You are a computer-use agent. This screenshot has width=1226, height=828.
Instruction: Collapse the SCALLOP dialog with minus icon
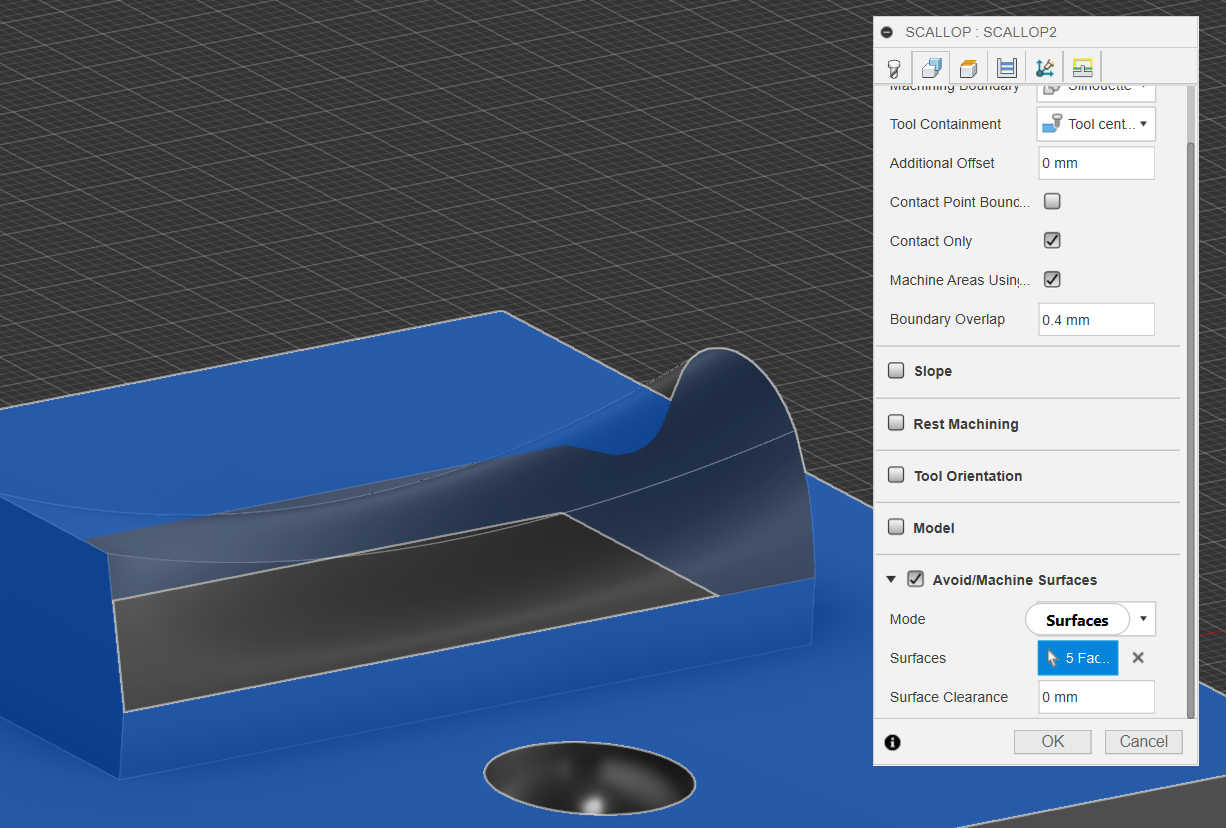click(887, 32)
